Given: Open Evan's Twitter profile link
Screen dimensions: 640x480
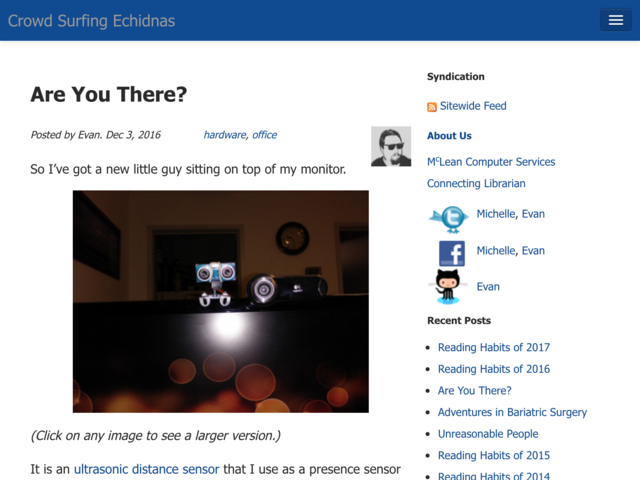Looking at the screenshot, I should click(x=533, y=214).
